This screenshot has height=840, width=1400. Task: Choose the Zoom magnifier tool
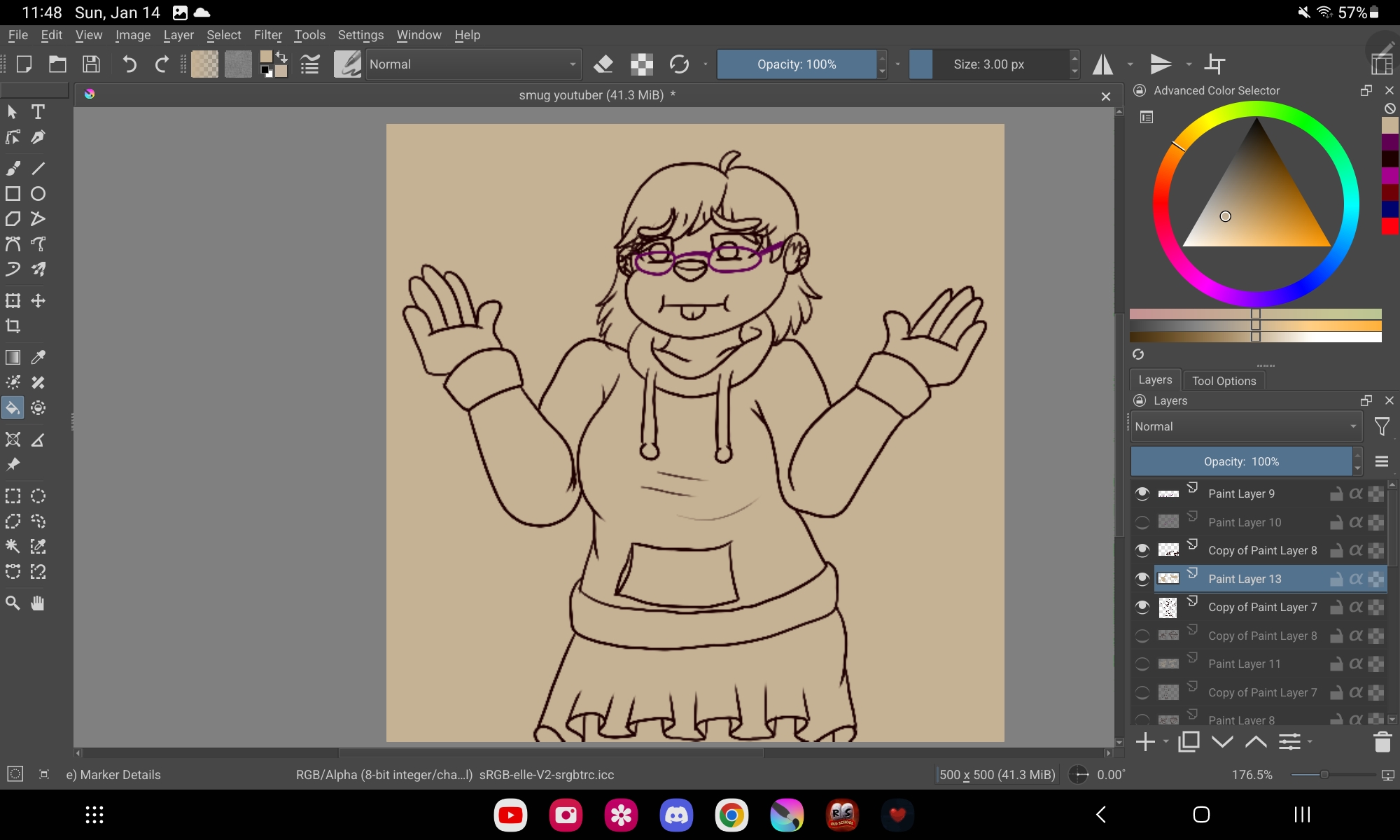click(13, 603)
